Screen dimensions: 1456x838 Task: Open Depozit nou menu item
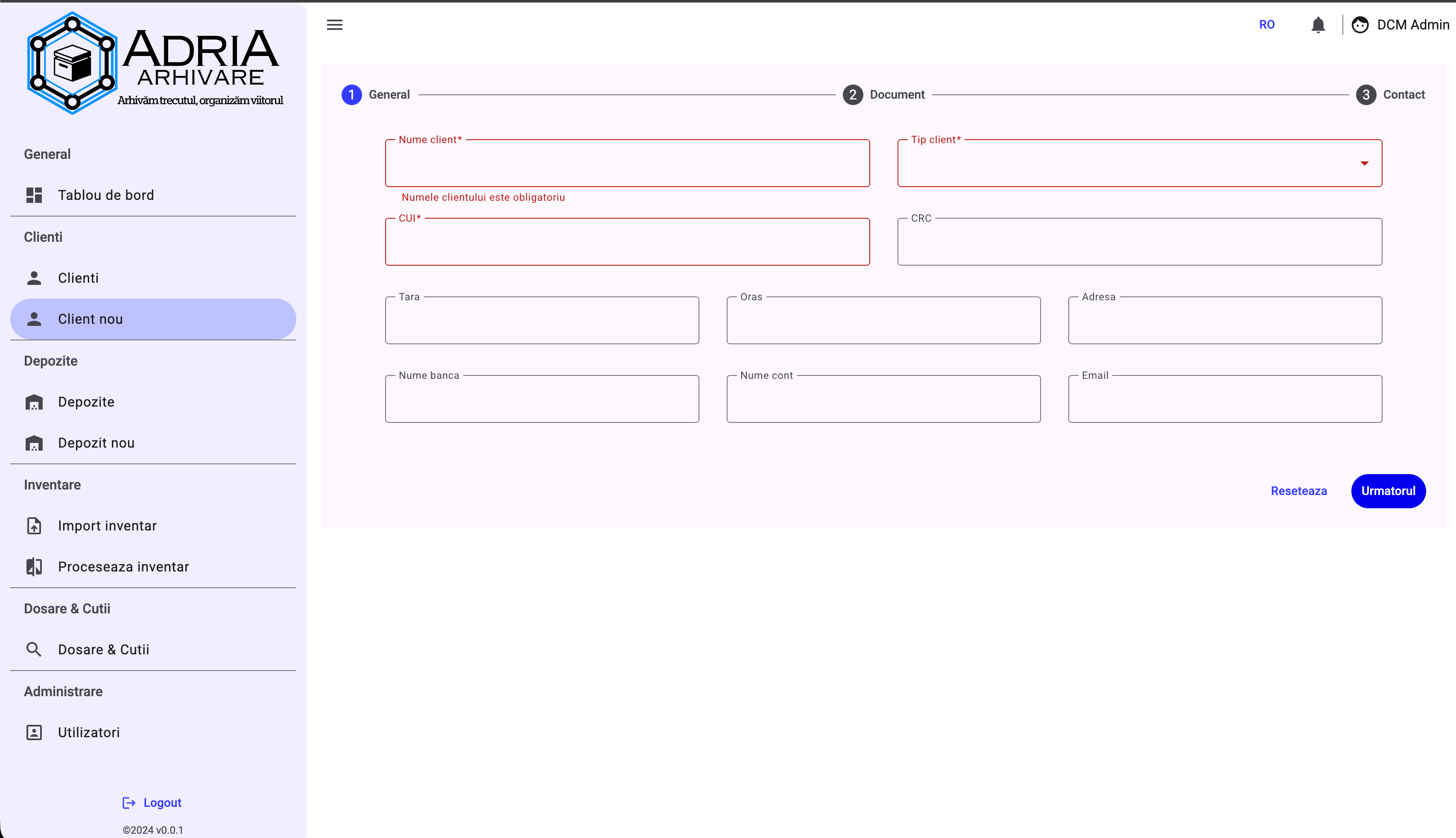153,442
